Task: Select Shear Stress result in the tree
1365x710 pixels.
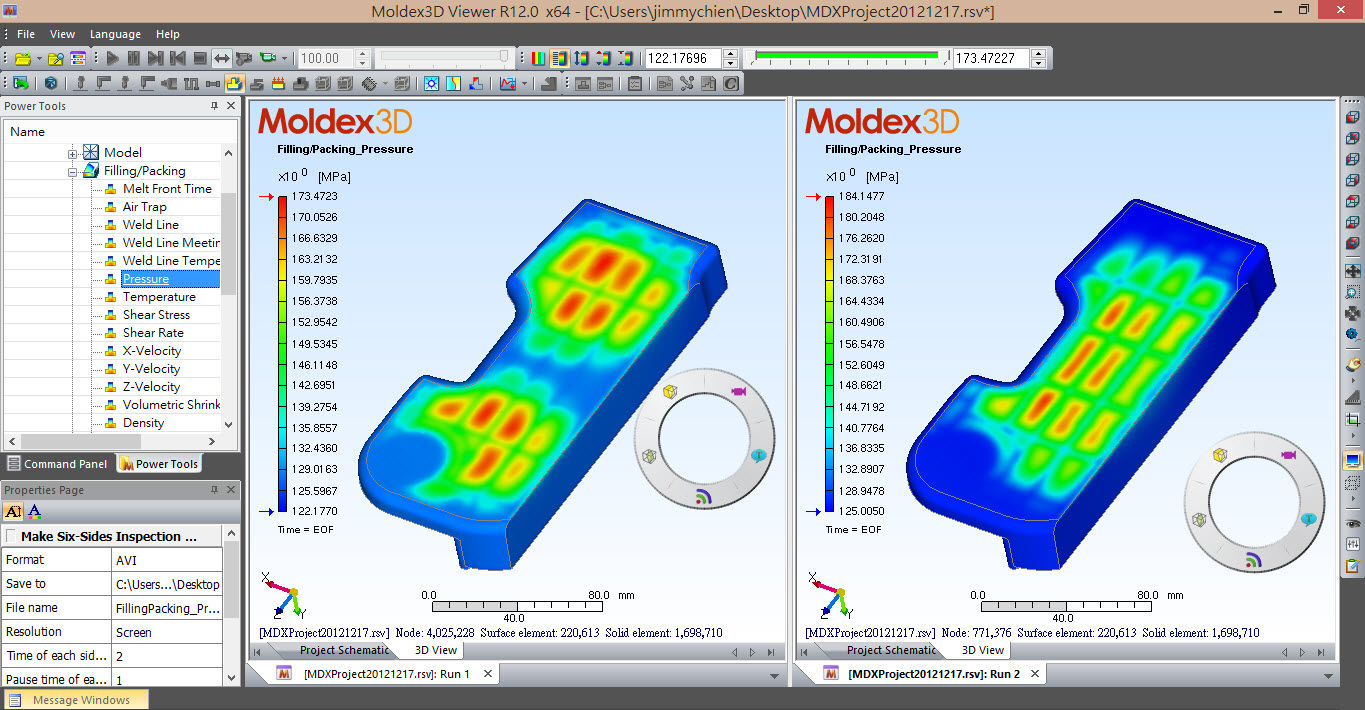Action: click(156, 315)
